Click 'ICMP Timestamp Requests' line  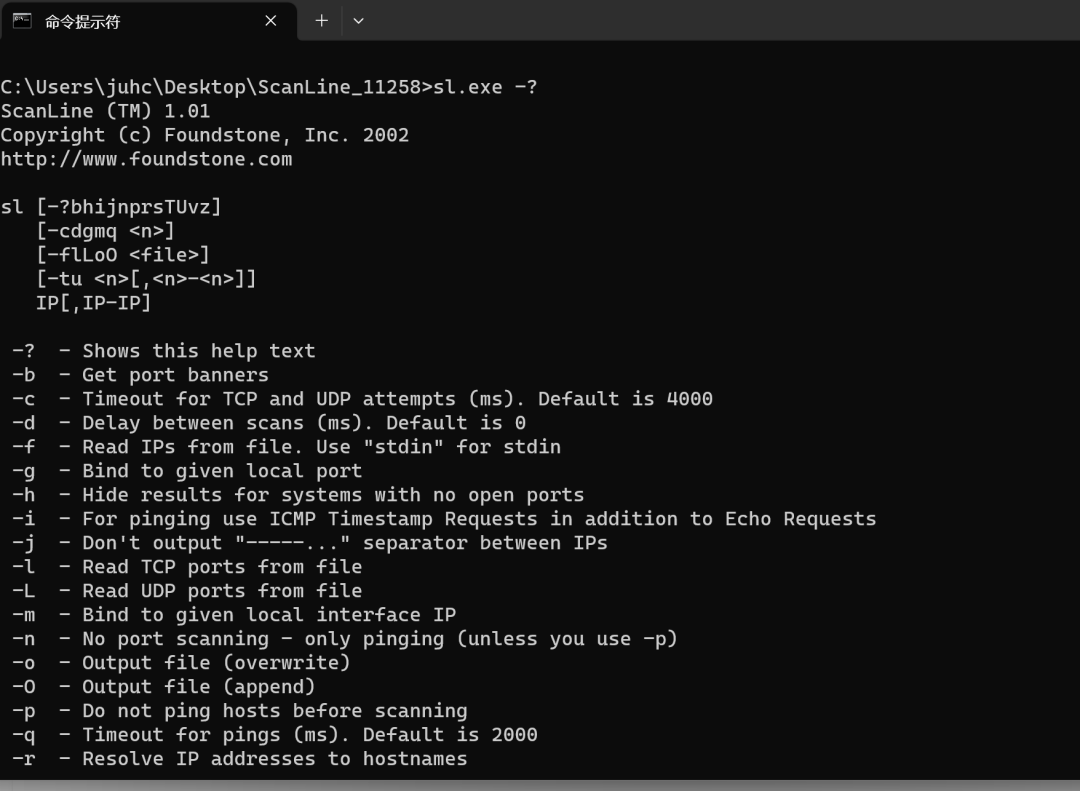(444, 519)
